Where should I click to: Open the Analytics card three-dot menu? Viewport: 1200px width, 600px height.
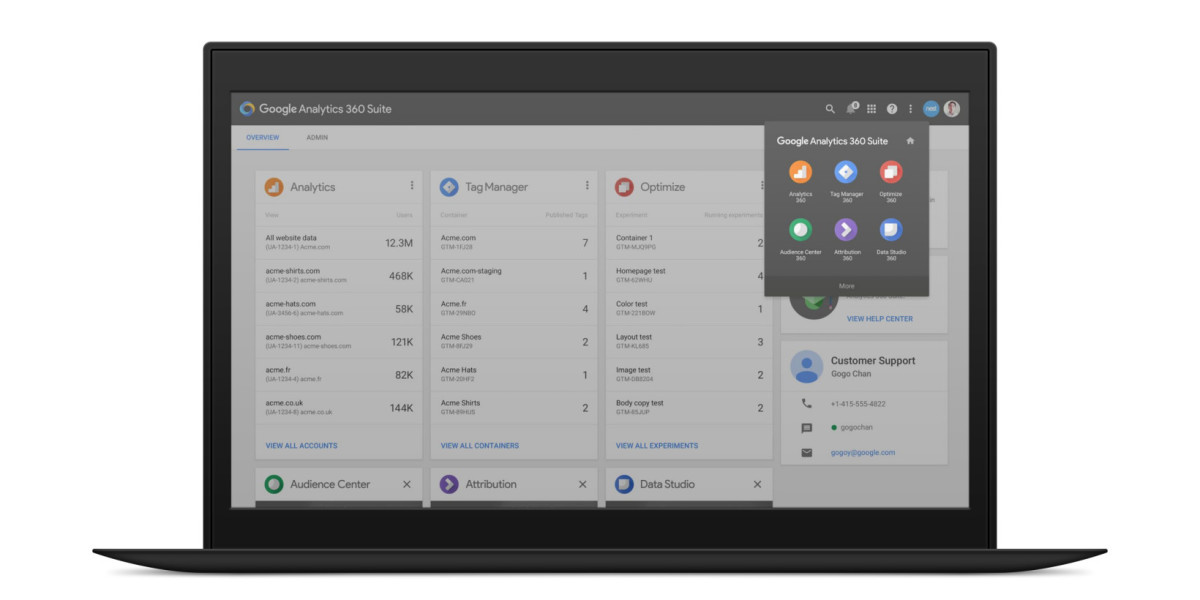411,186
